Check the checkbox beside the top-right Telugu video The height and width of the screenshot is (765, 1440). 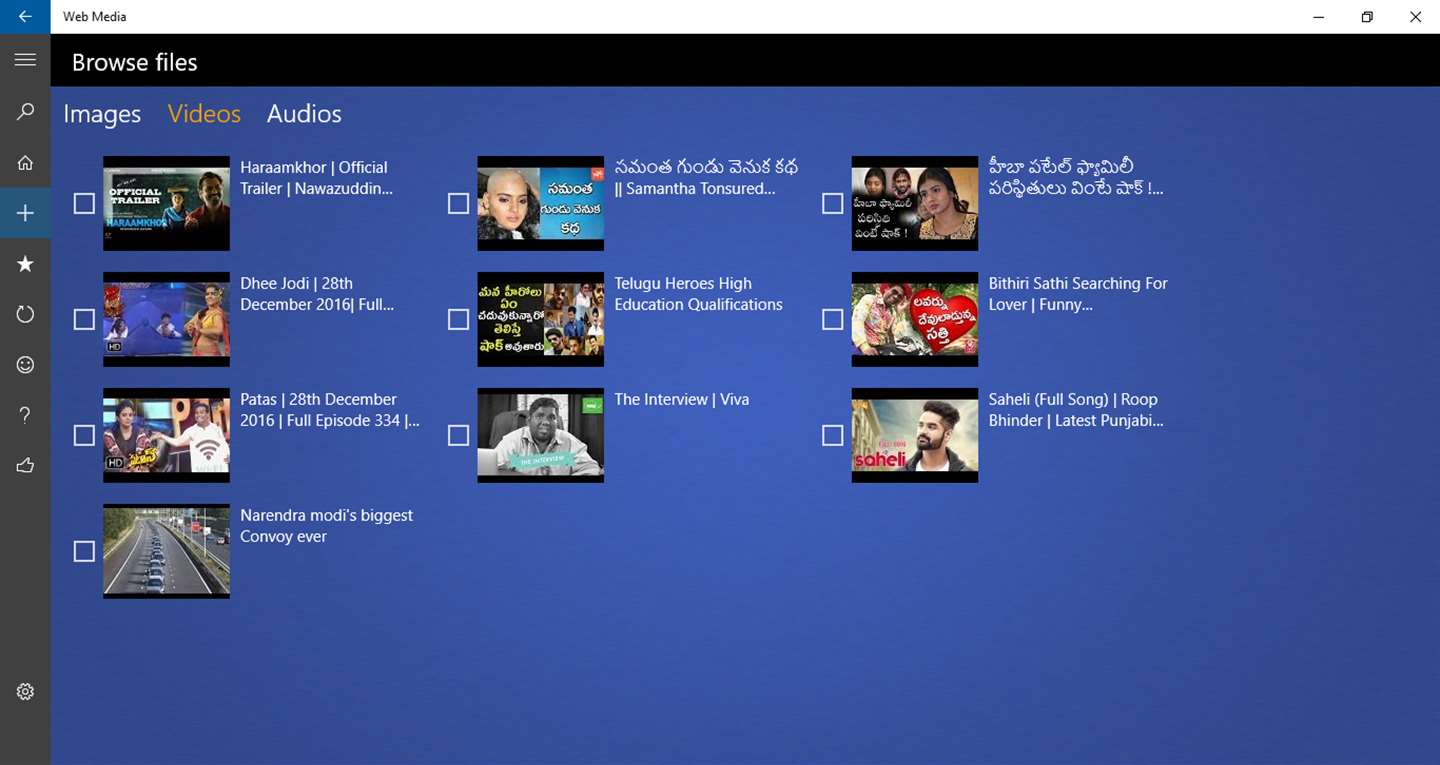[832, 203]
